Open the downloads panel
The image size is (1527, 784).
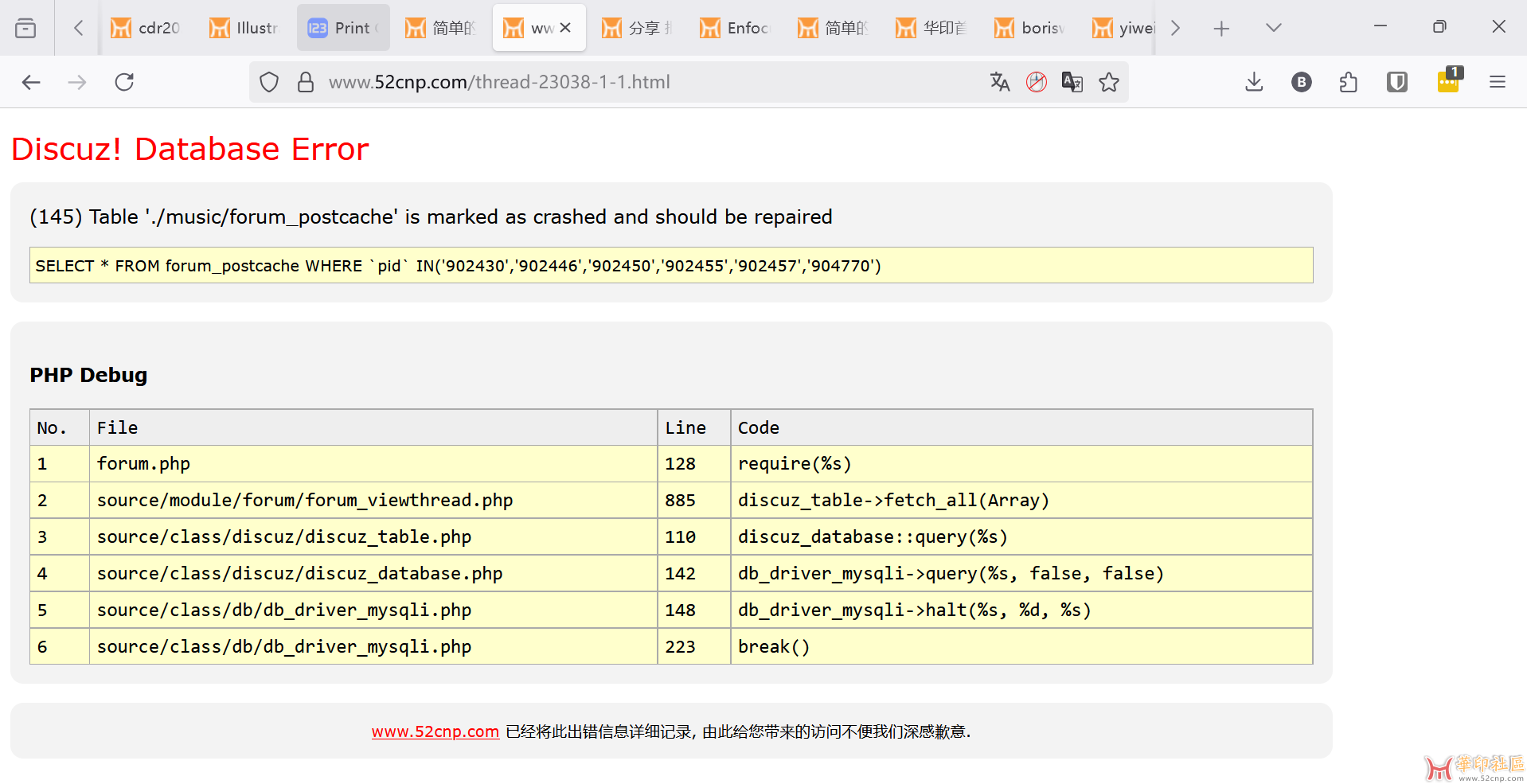coord(1254,82)
